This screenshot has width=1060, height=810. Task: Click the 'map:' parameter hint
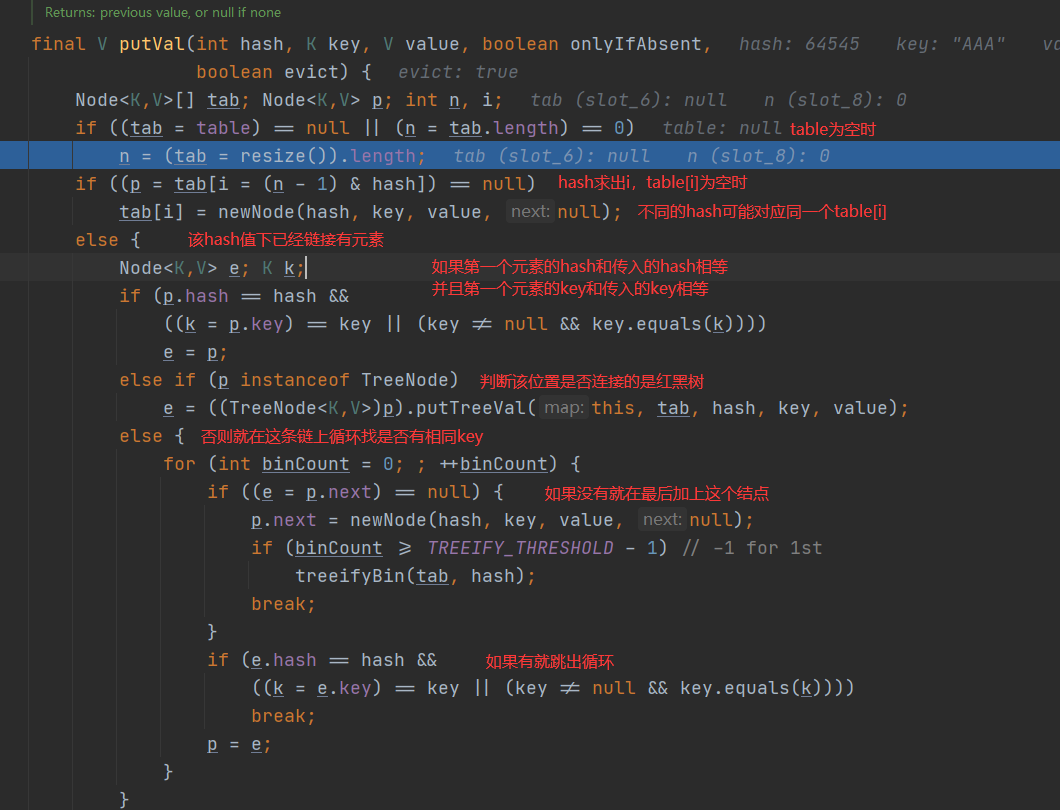(564, 408)
